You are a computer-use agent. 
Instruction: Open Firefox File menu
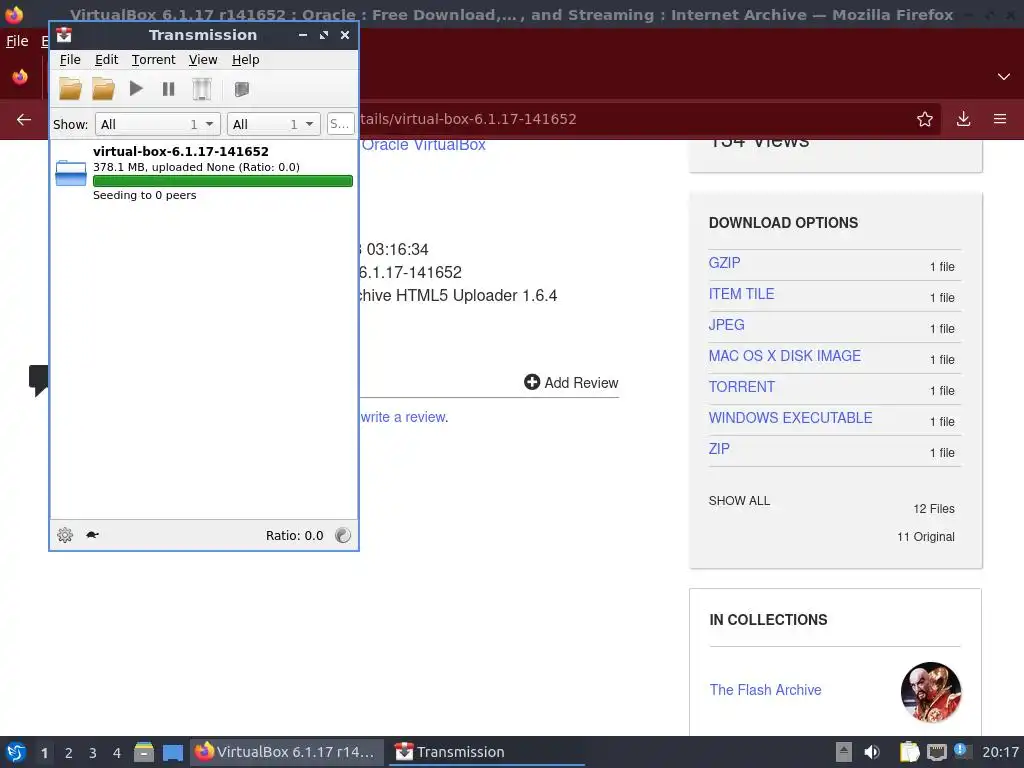(17, 41)
